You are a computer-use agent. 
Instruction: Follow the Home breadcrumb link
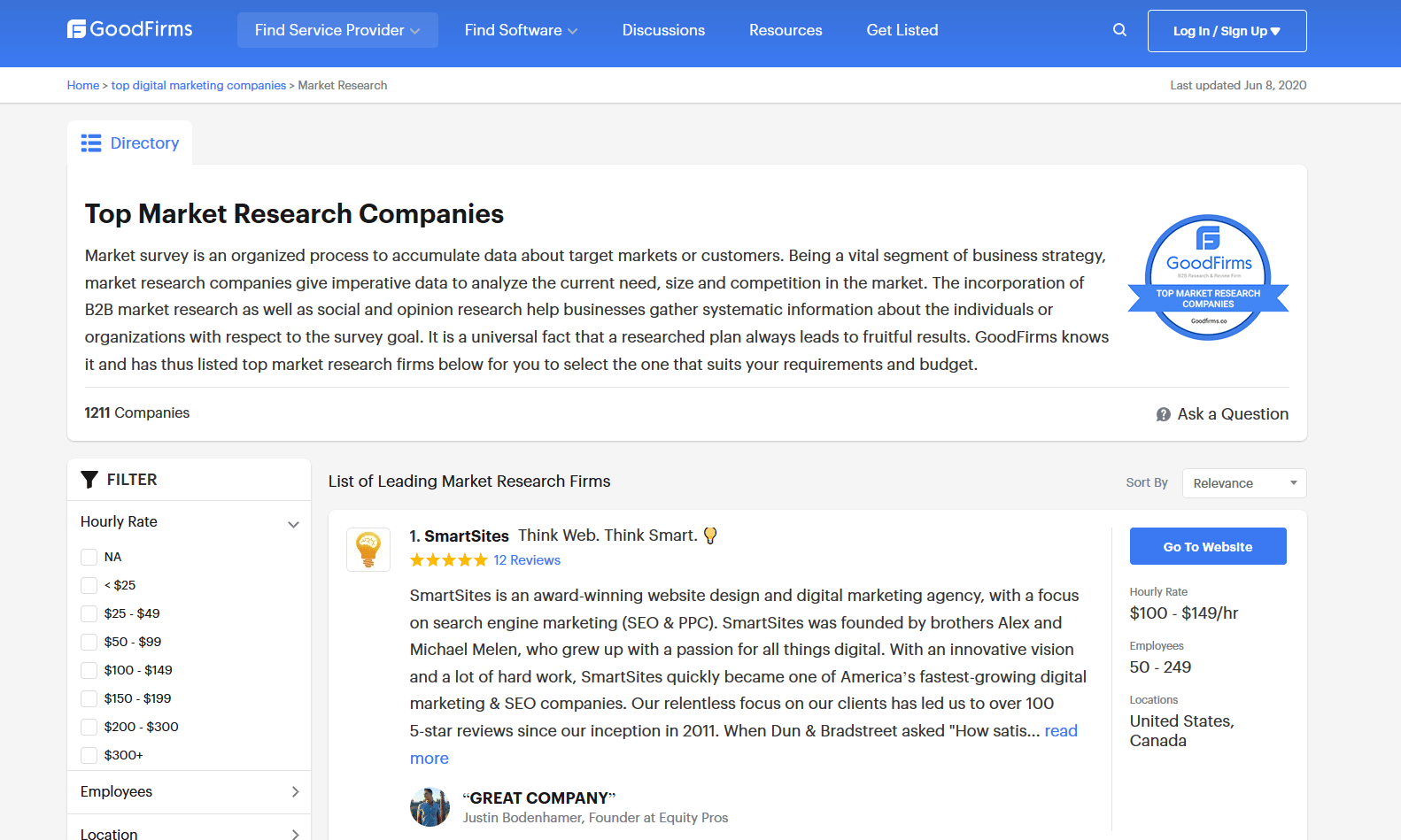[x=83, y=86]
